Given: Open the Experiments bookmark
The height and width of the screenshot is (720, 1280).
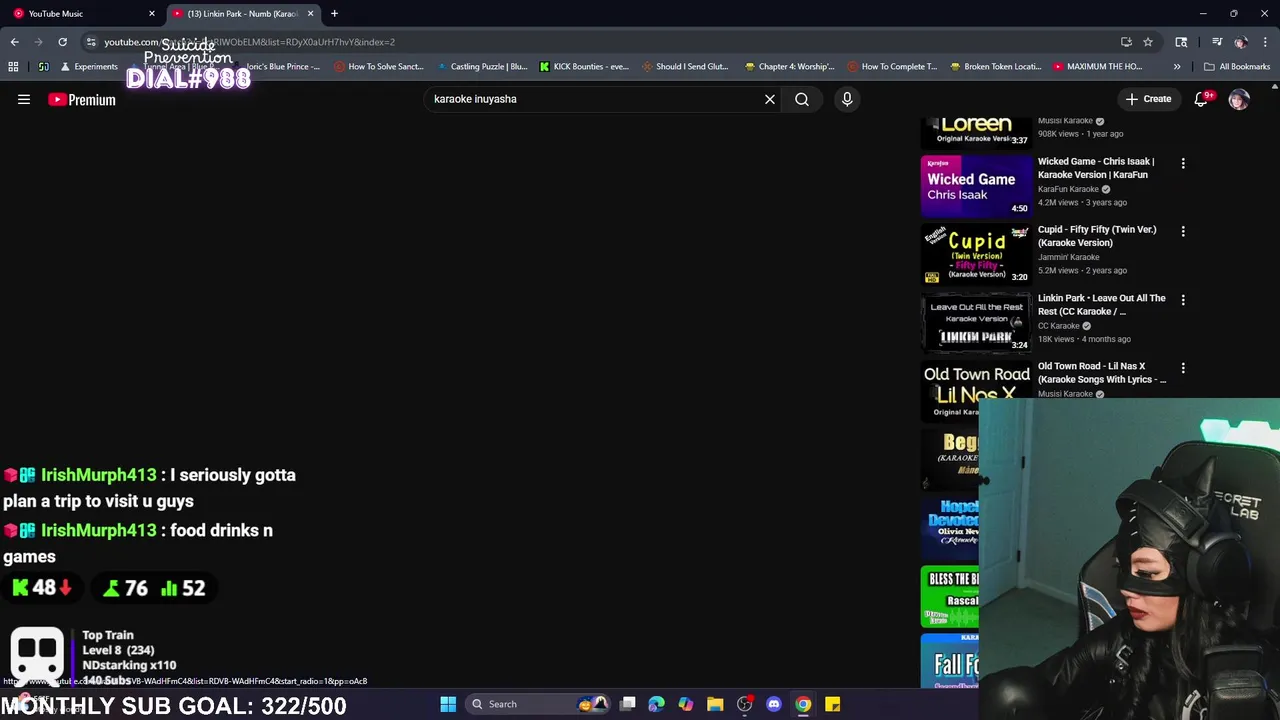Looking at the screenshot, I should (89, 66).
